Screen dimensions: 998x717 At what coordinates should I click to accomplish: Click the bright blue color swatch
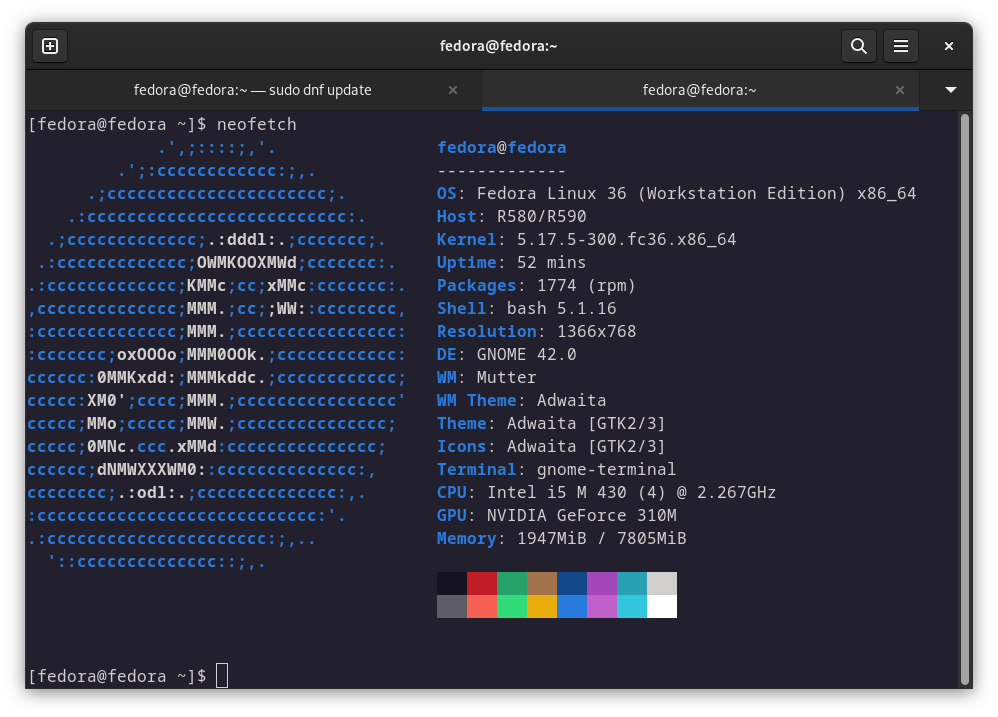pyautogui.click(x=572, y=606)
